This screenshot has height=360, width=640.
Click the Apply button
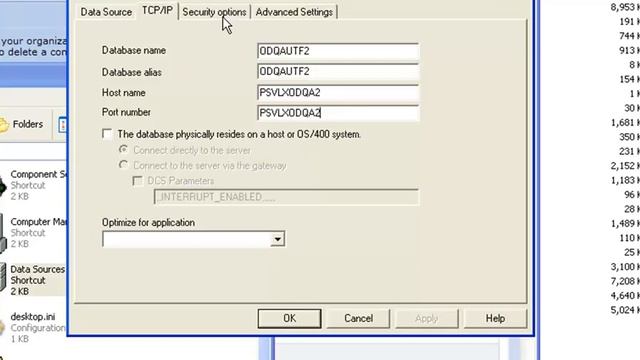pyautogui.click(x=427, y=318)
